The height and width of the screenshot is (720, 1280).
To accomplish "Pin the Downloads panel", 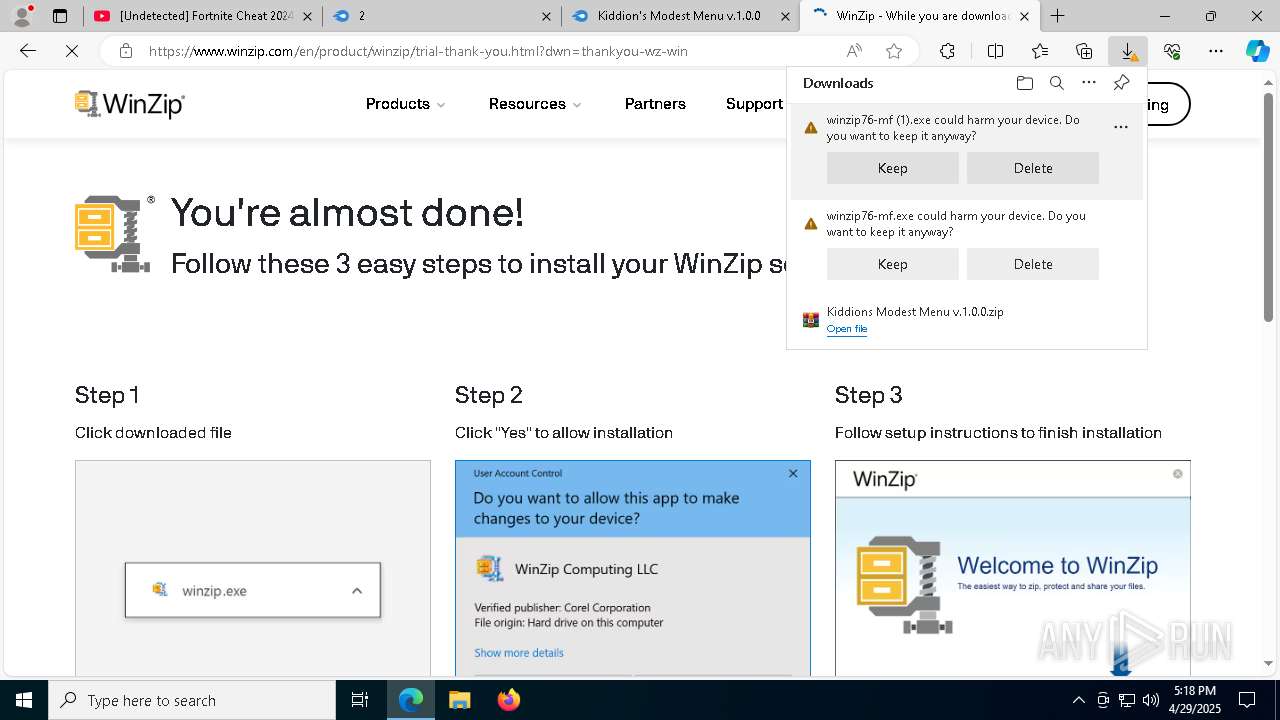I will point(1121,83).
